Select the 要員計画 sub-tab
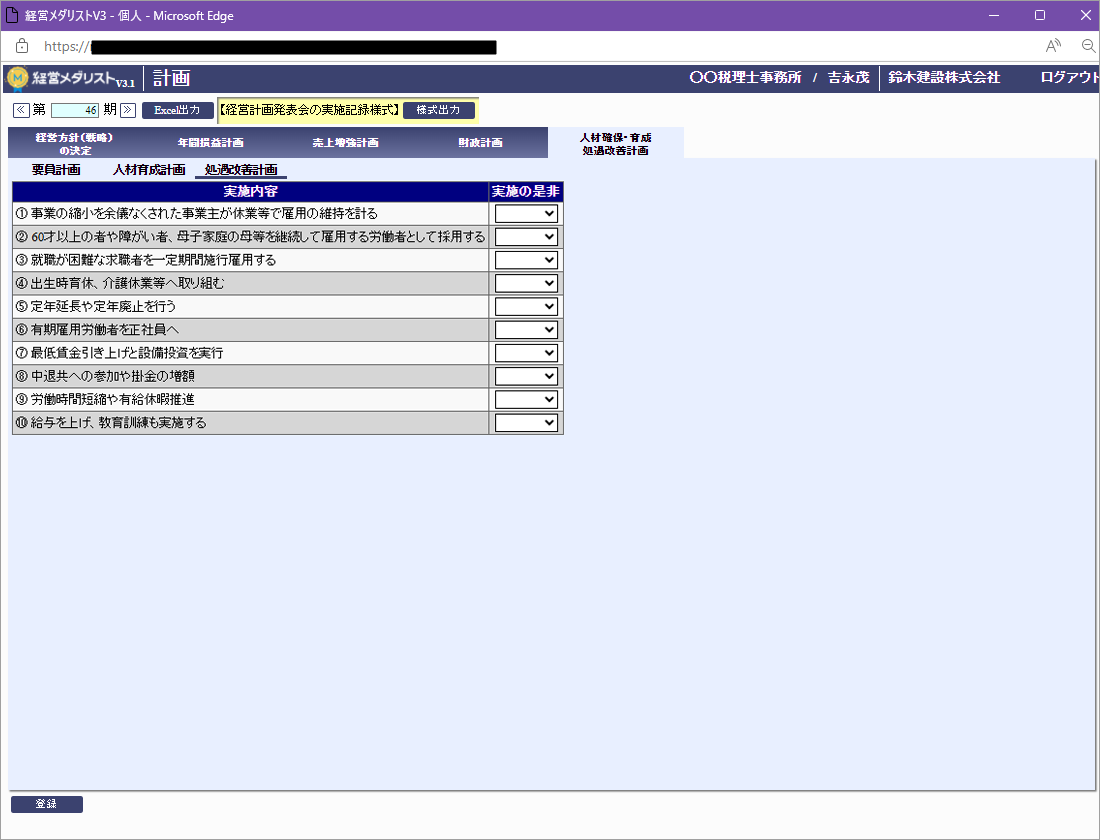This screenshot has height=840, width=1100. [x=56, y=170]
